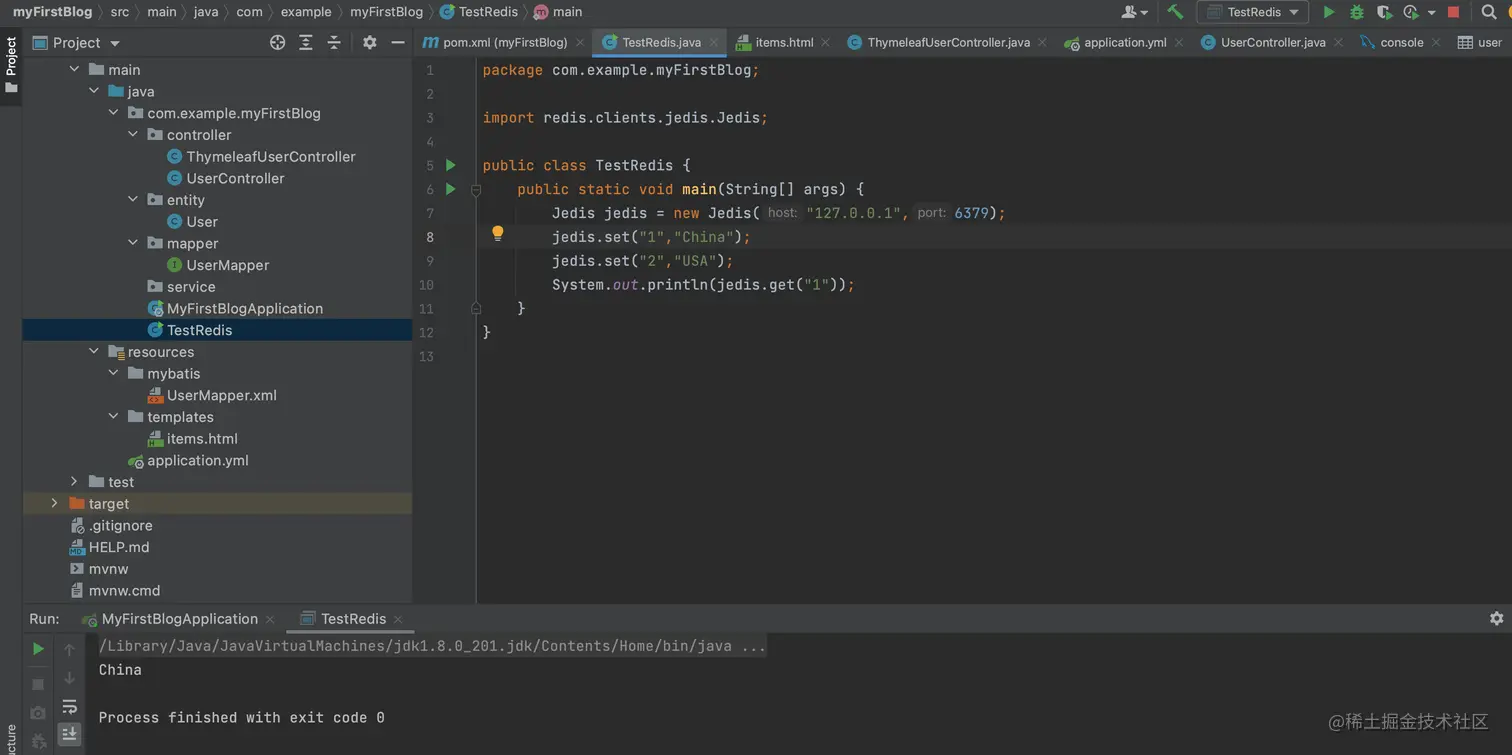The image size is (1512, 755).
Task: Collapse the entity package
Action: pyautogui.click(x=133, y=200)
